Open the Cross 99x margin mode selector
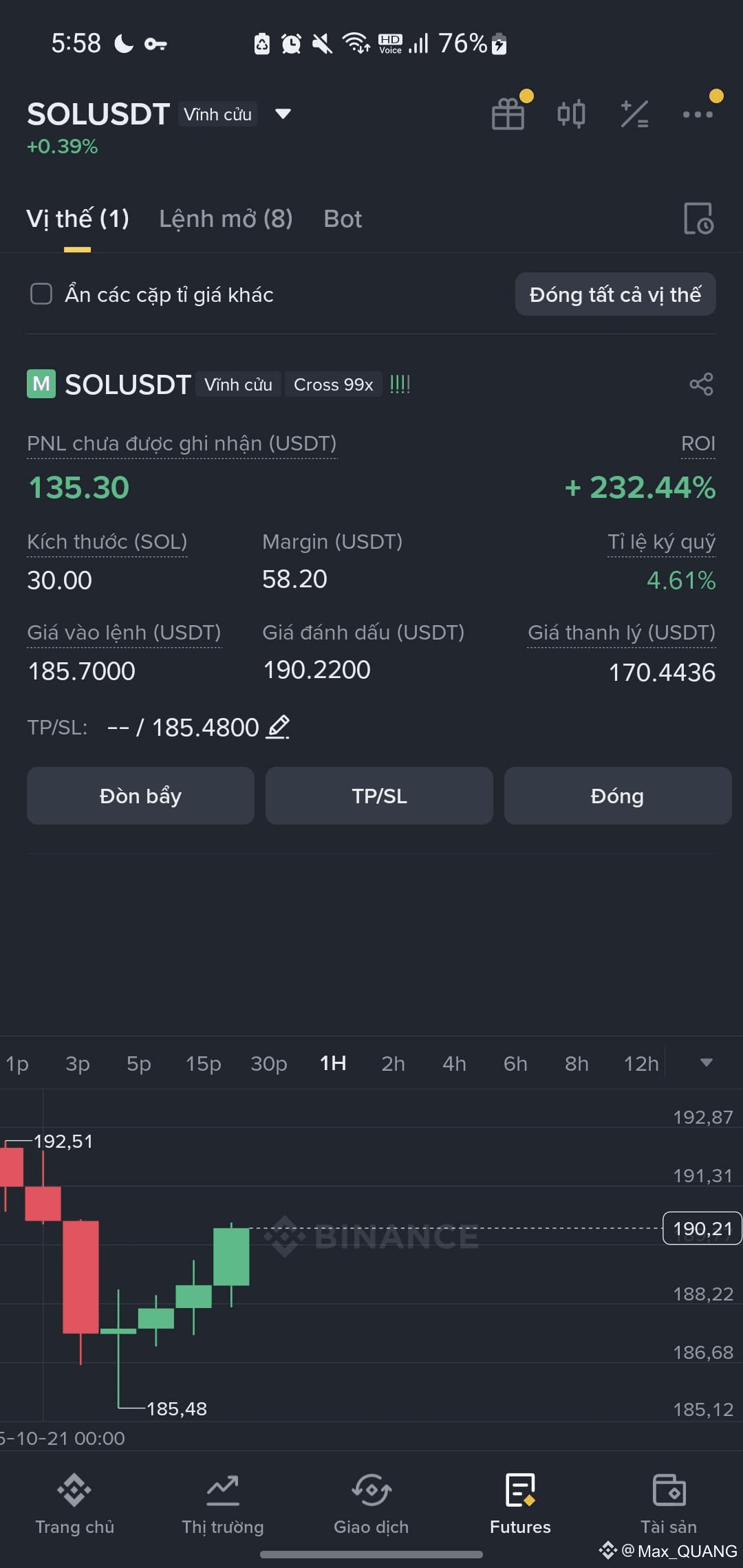 (x=334, y=384)
